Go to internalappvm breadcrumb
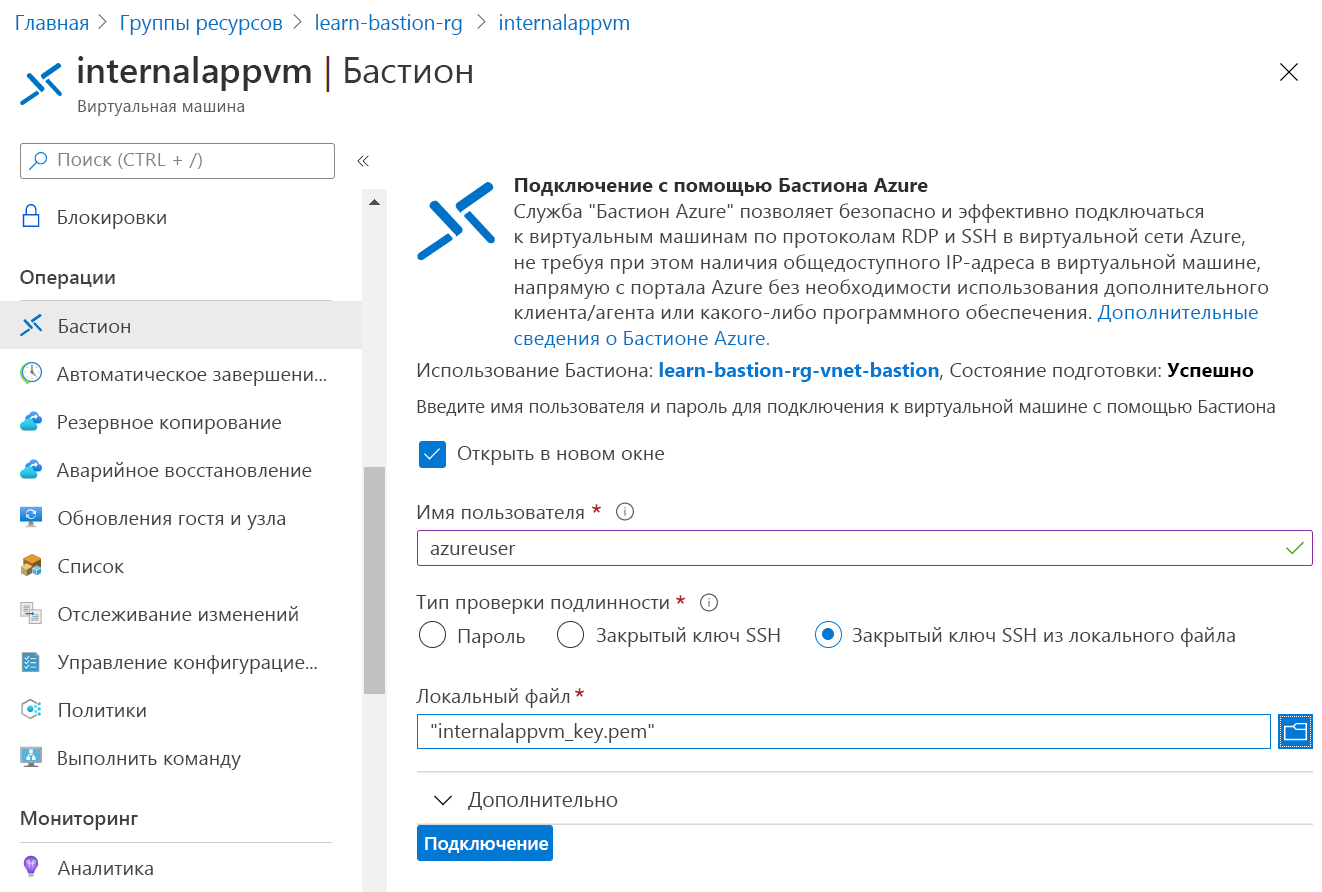Viewport: 1322px width, 892px height. pos(564,22)
